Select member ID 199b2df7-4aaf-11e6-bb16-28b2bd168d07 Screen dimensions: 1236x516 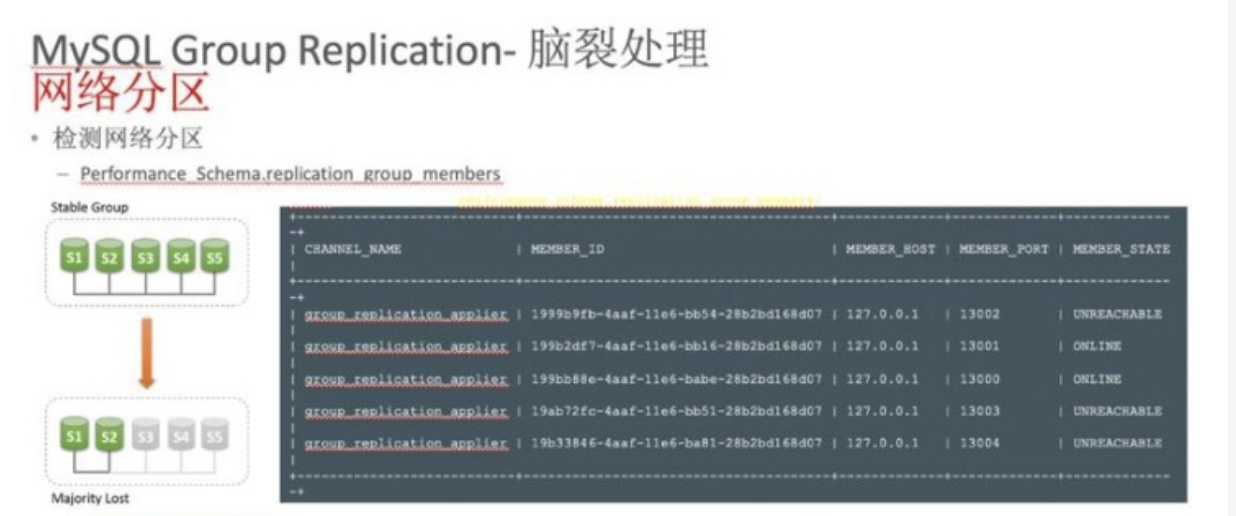(x=676, y=346)
